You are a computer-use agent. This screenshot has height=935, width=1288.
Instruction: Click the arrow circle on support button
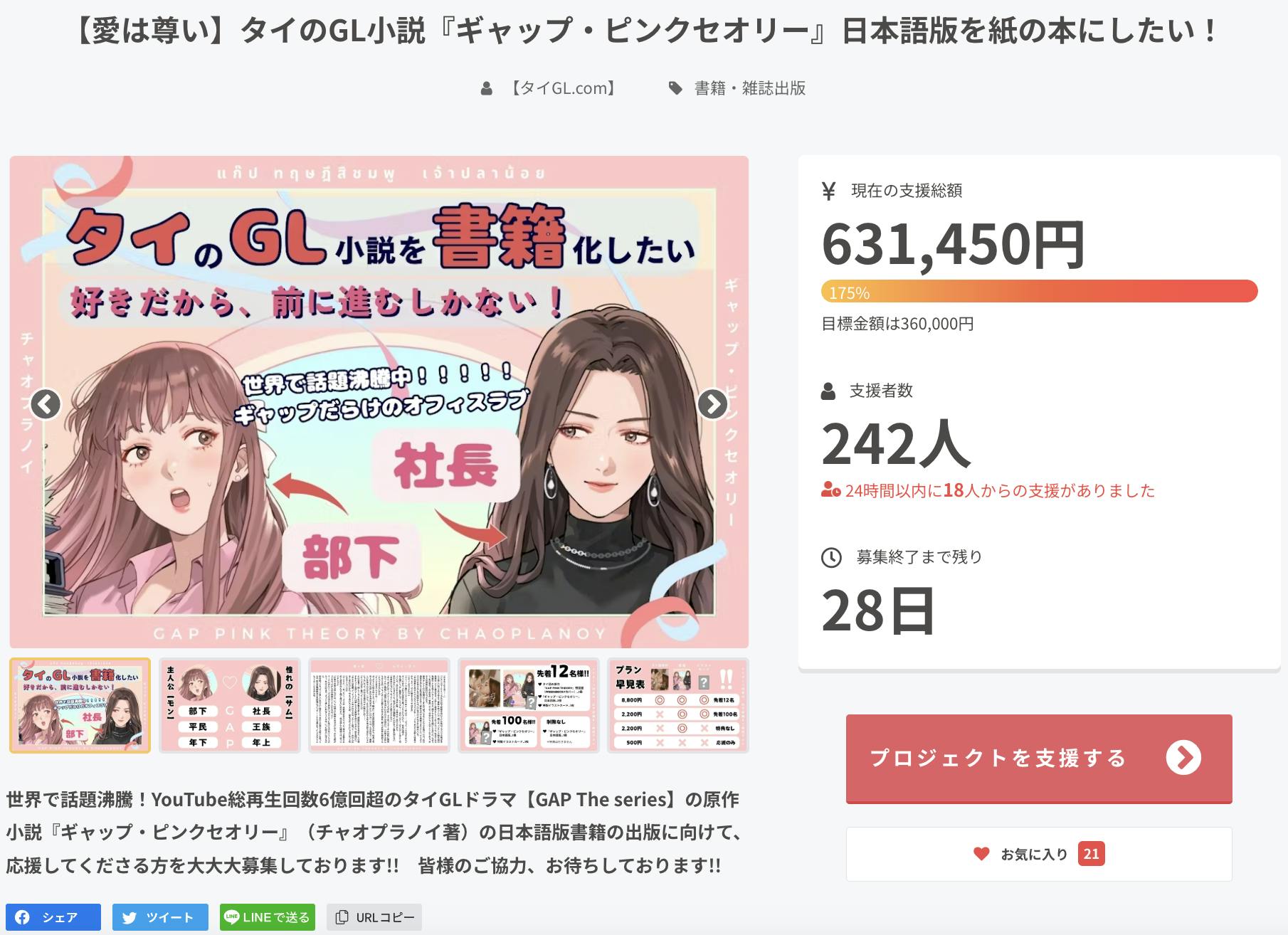pyautogui.click(x=1183, y=758)
